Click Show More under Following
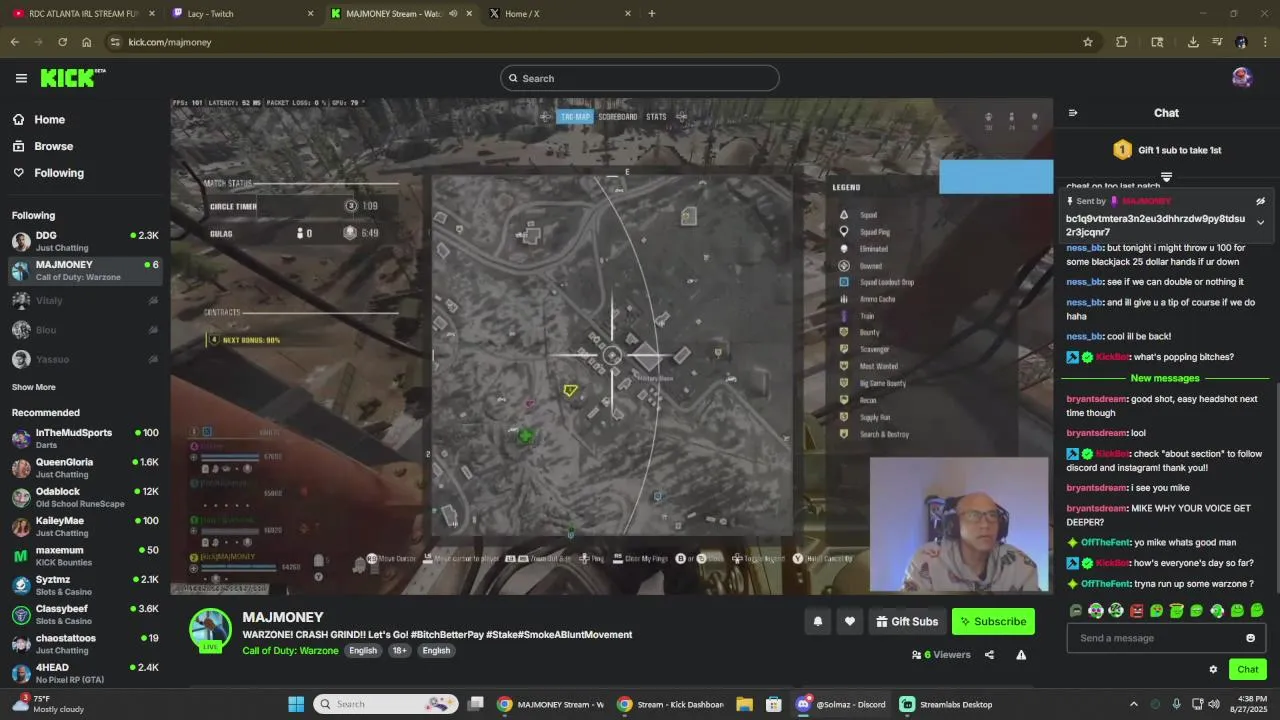The height and width of the screenshot is (720, 1280). pyautogui.click(x=34, y=387)
